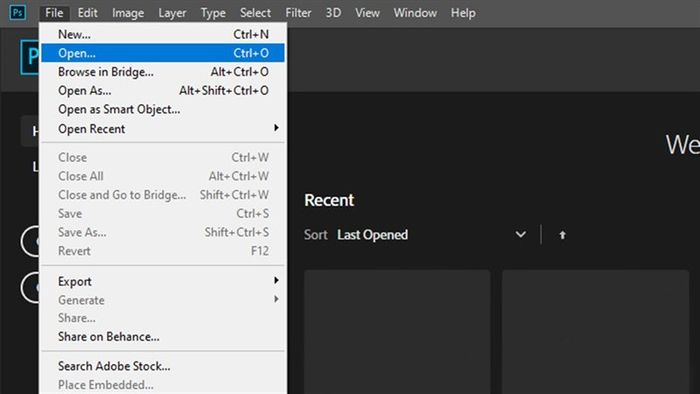The width and height of the screenshot is (700, 394).
Task: Open the Help menu
Action: click(463, 13)
